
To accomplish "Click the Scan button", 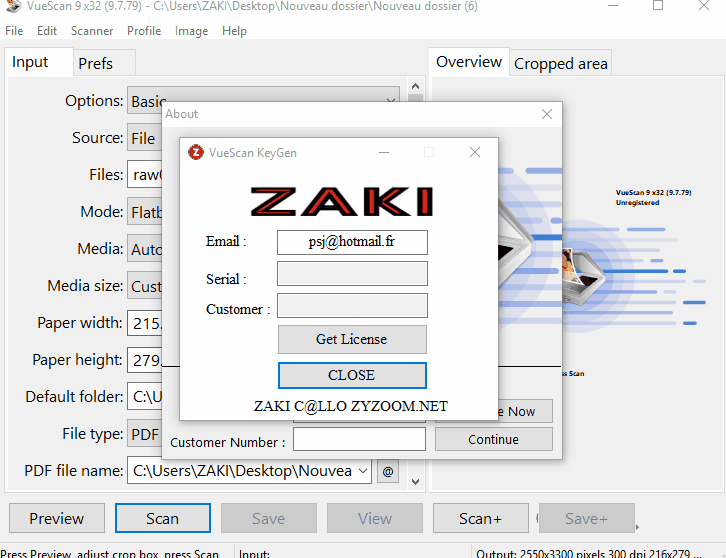I will [x=163, y=518].
